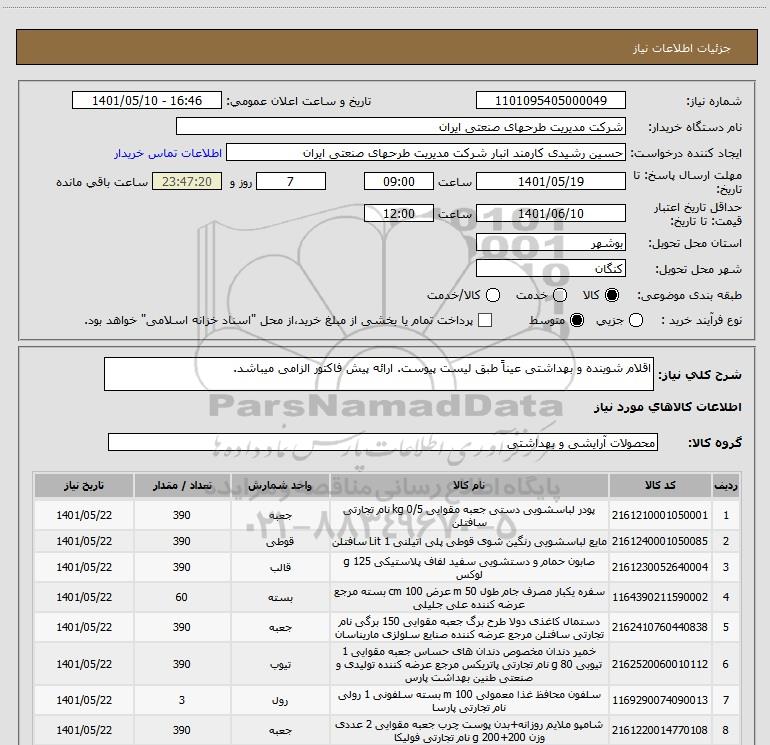Click the need date 1401/05/22 in row 1

83,515
